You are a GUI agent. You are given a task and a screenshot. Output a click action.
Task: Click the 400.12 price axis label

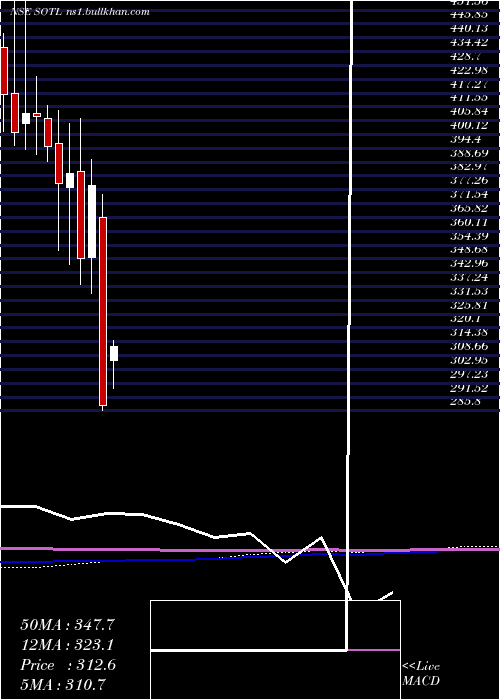[x=469, y=125]
